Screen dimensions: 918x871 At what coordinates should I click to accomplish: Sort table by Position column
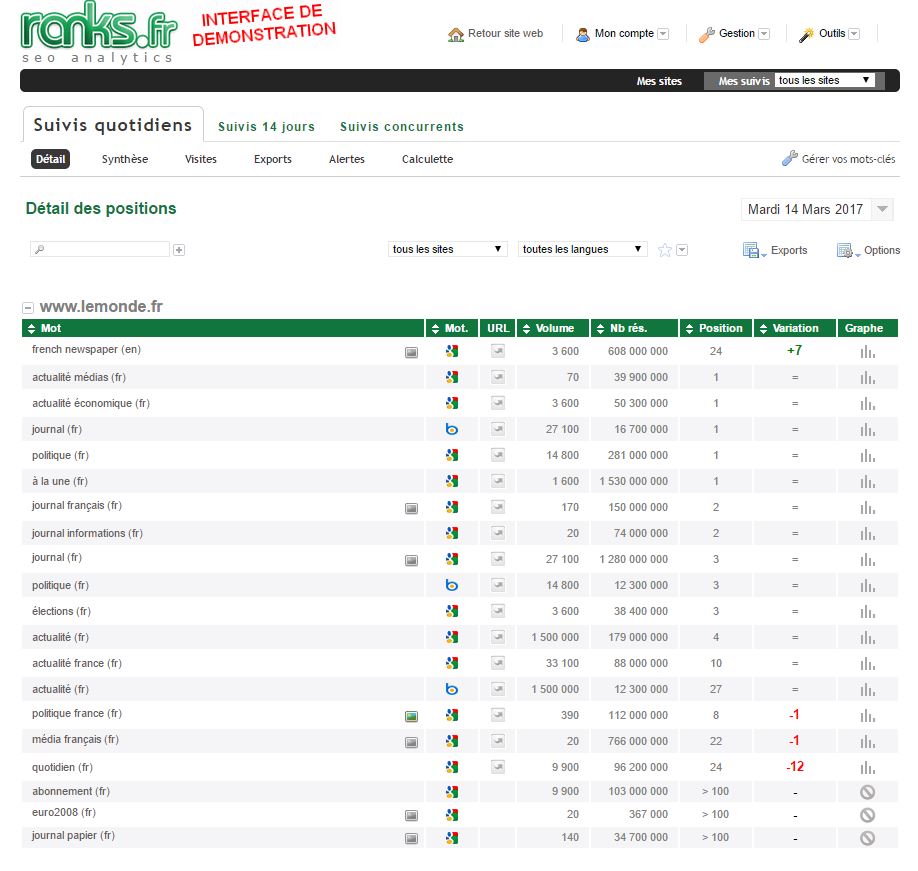pyautogui.click(x=715, y=328)
